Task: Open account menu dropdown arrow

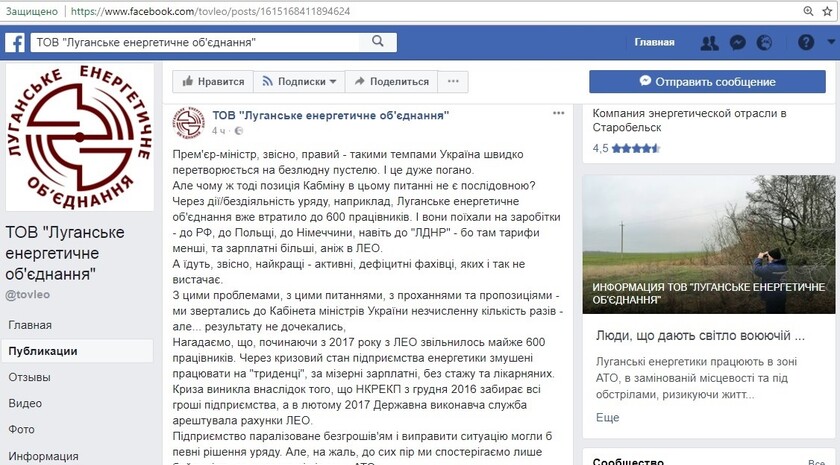Action: click(828, 42)
